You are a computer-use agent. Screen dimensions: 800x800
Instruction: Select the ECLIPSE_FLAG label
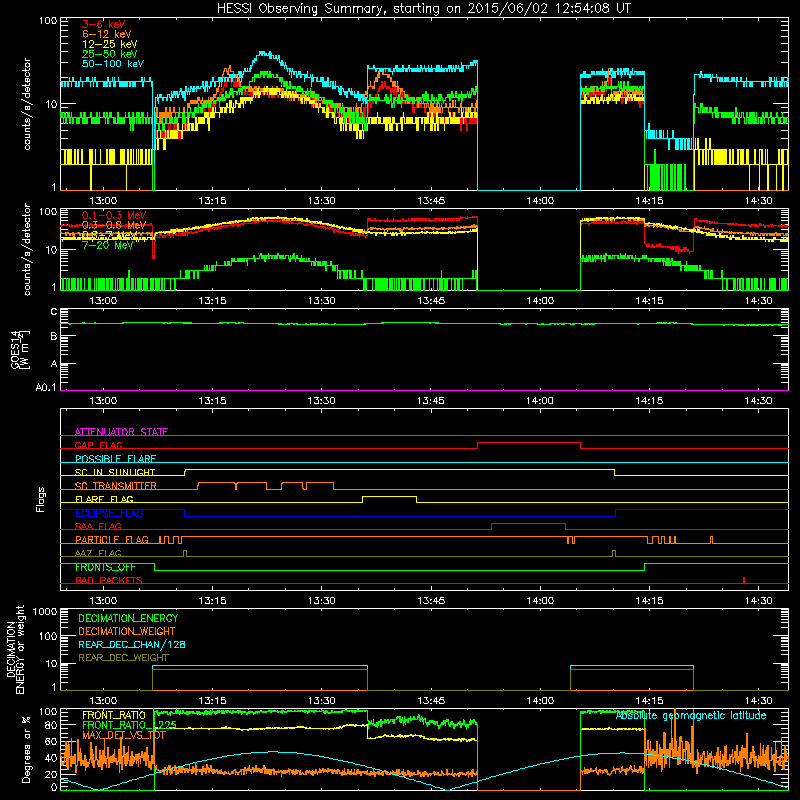pos(109,513)
